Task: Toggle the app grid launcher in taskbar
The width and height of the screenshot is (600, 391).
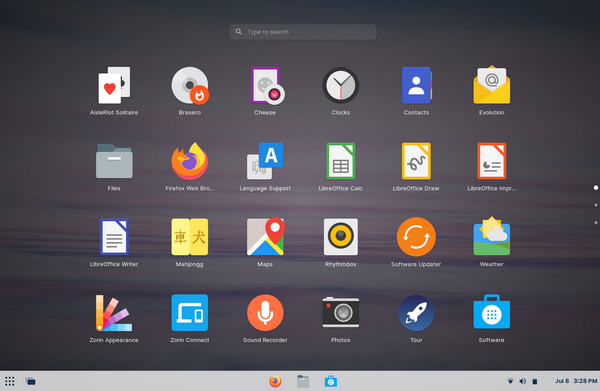Action: (x=10, y=381)
